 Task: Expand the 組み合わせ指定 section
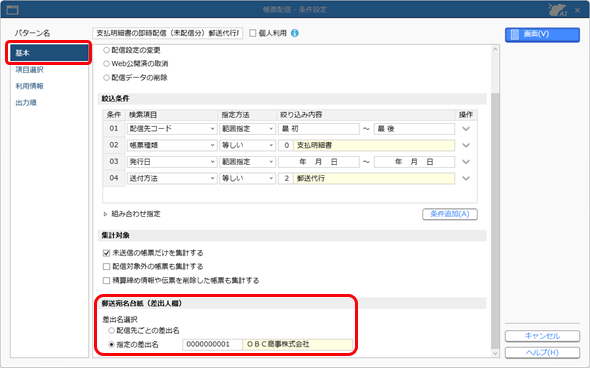[x=105, y=214]
